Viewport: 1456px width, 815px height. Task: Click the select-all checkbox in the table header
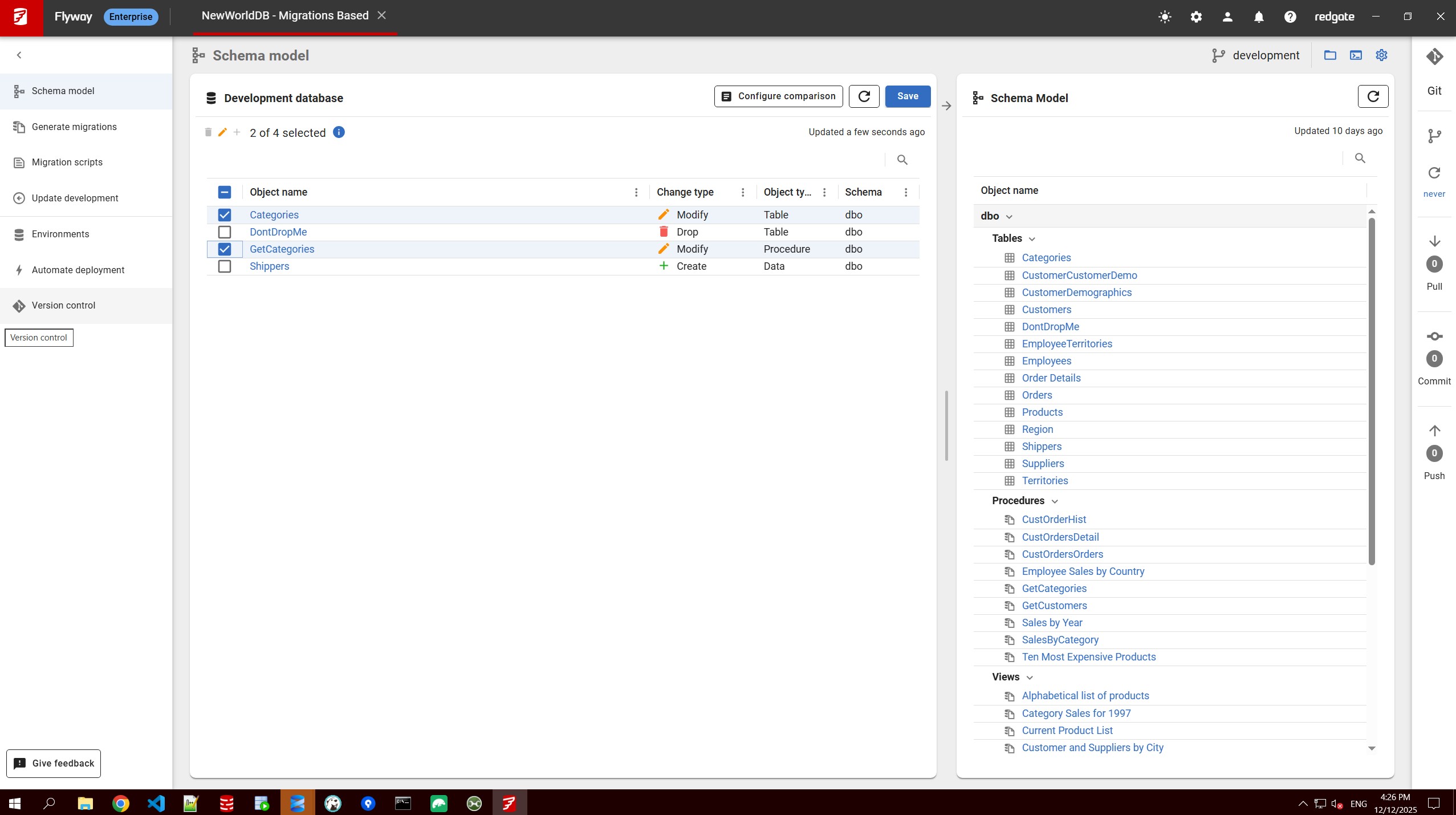224,192
